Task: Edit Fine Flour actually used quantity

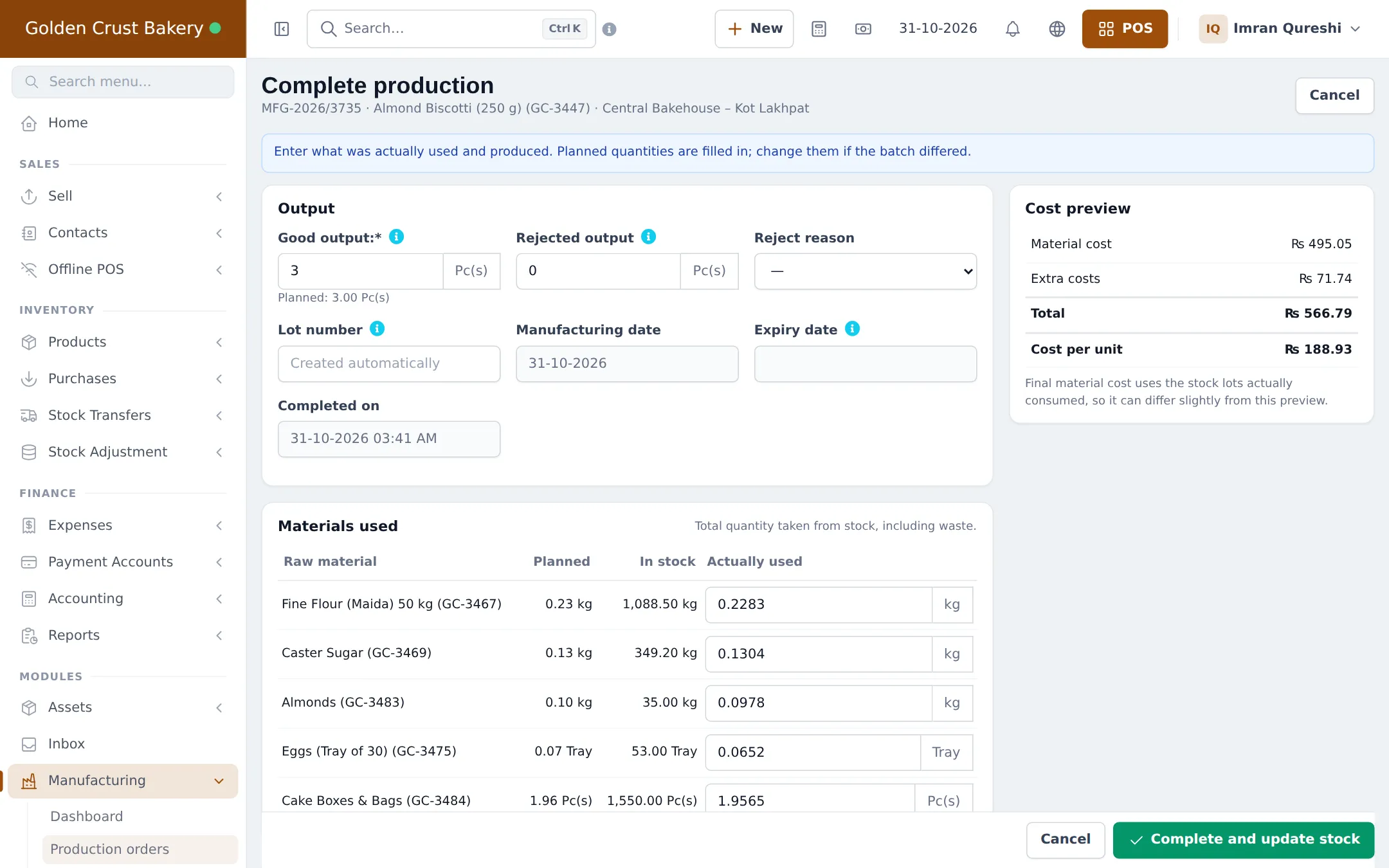Action: pos(819,605)
